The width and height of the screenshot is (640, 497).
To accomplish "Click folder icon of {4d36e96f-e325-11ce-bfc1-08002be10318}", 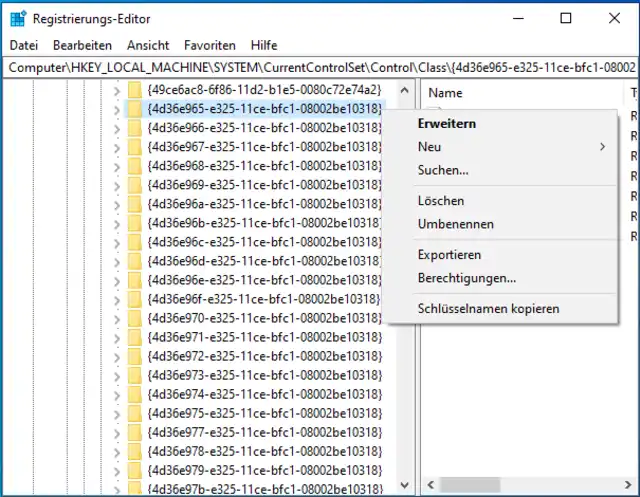I will coord(135,300).
